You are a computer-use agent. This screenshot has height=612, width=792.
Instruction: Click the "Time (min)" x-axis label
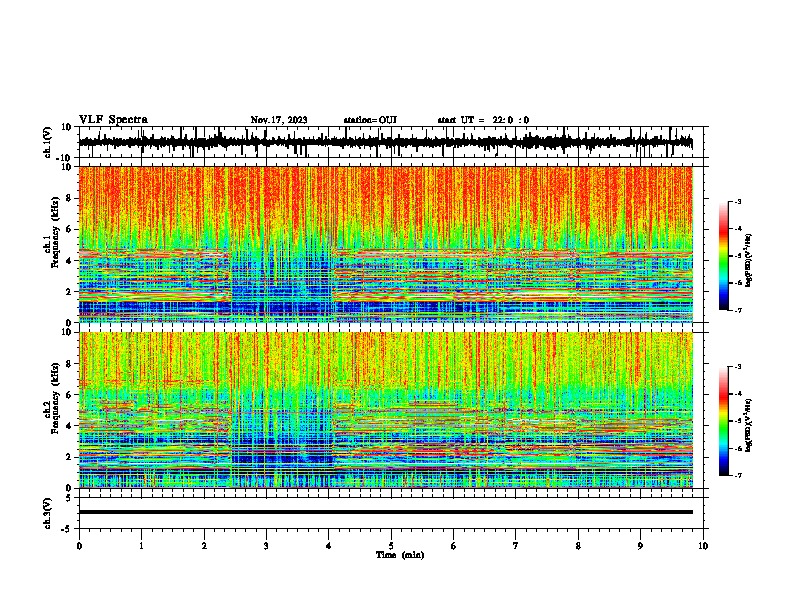coord(400,555)
